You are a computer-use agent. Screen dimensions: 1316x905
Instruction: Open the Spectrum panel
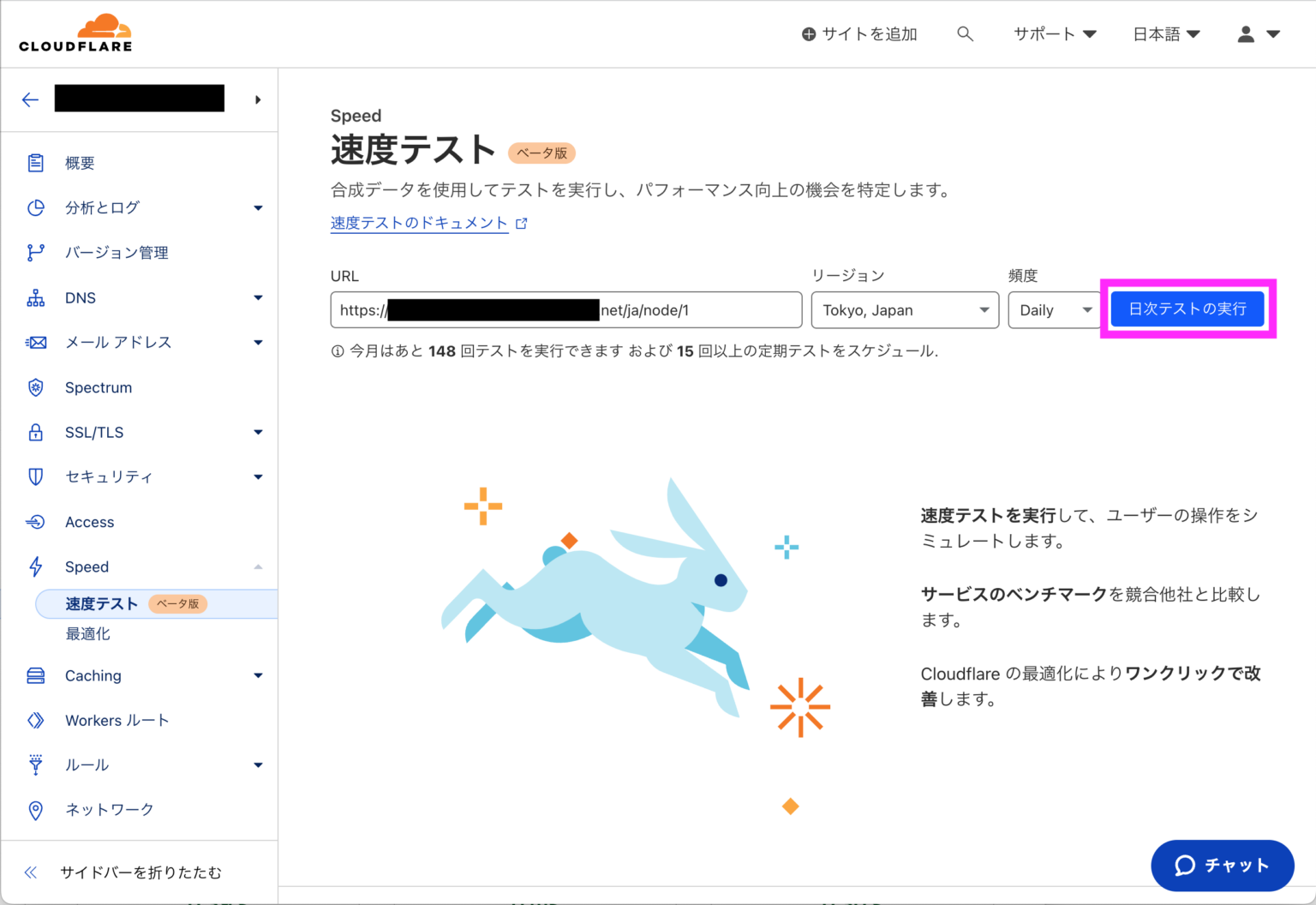coord(99,387)
